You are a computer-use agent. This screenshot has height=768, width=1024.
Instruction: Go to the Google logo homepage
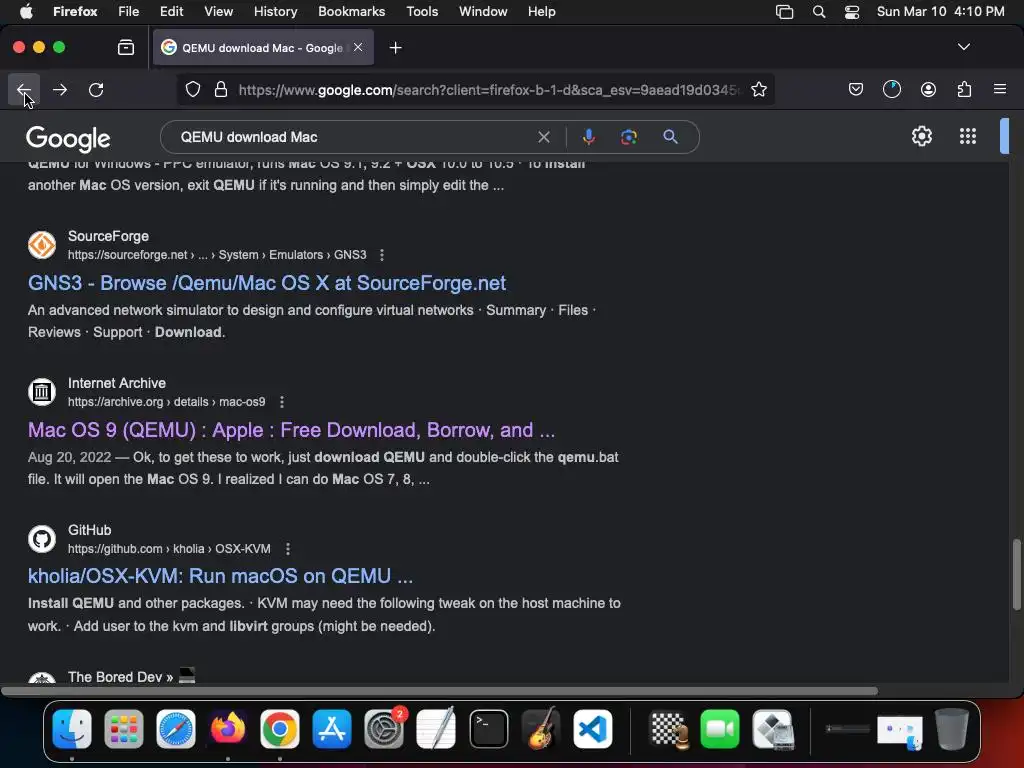68,138
